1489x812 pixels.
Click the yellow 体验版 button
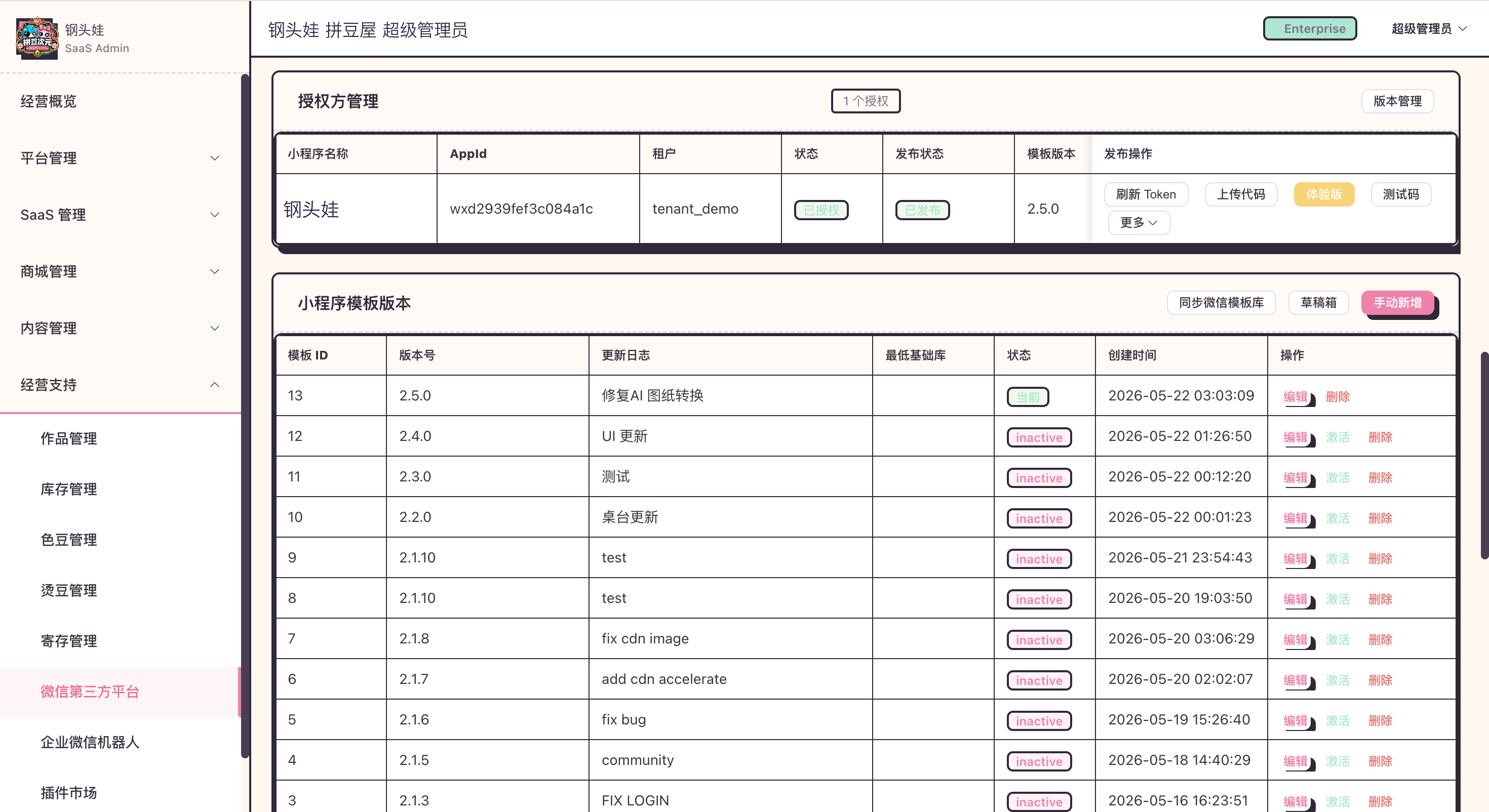1324,194
